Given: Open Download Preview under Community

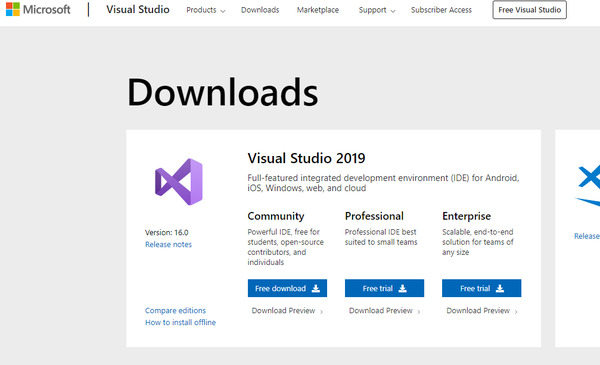Looking at the screenshot, I should [x=287, y=311].
